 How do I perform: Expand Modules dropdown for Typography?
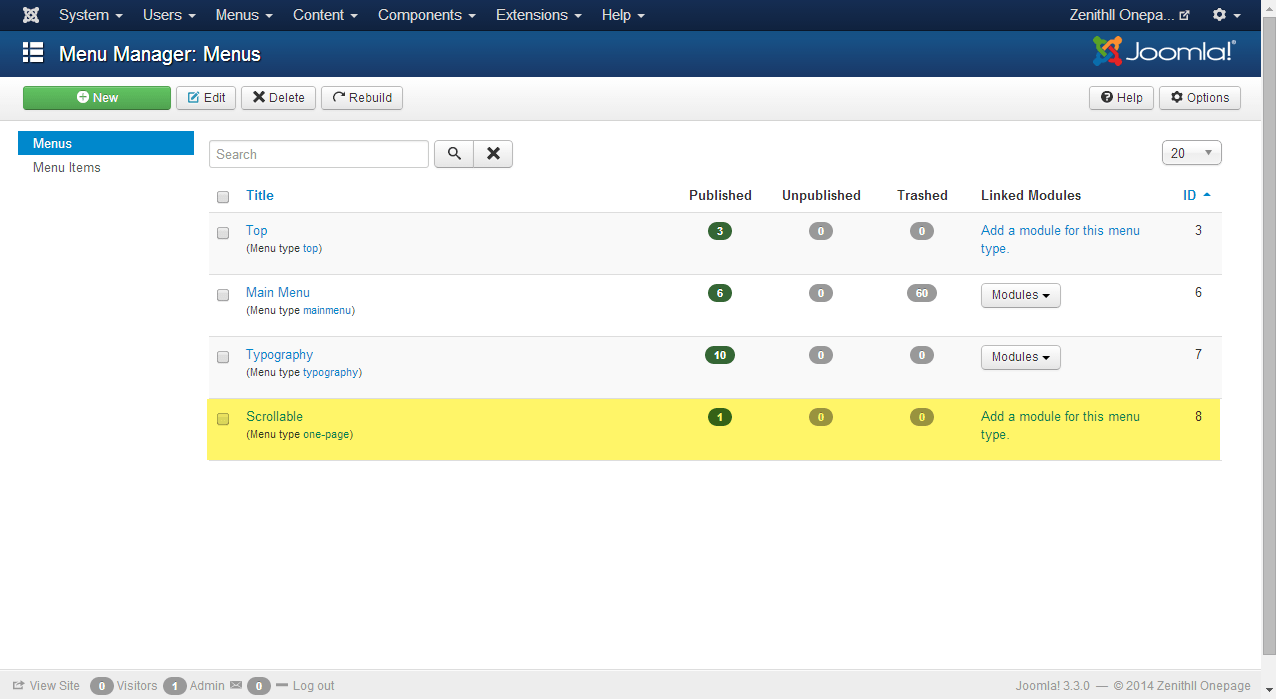pyautogui.click(x=1021, y=357)
